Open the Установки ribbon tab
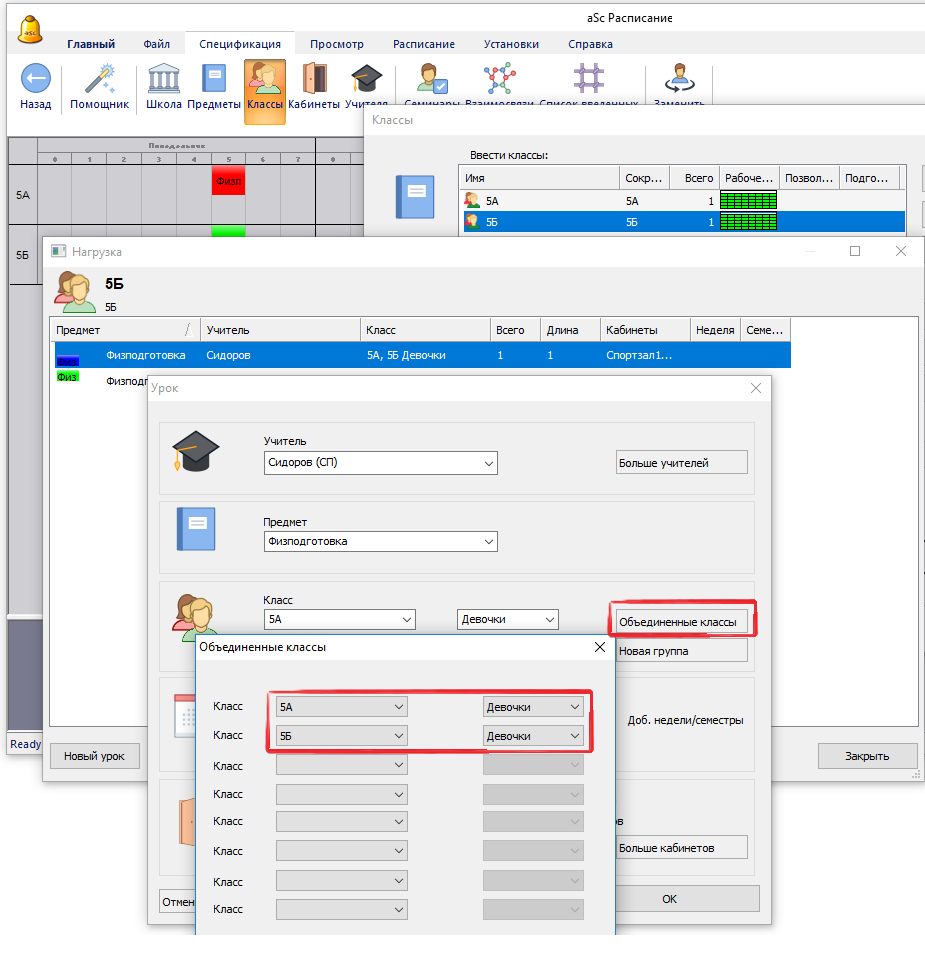The height and width of the screenshot is (967, 925). (511, 44)
